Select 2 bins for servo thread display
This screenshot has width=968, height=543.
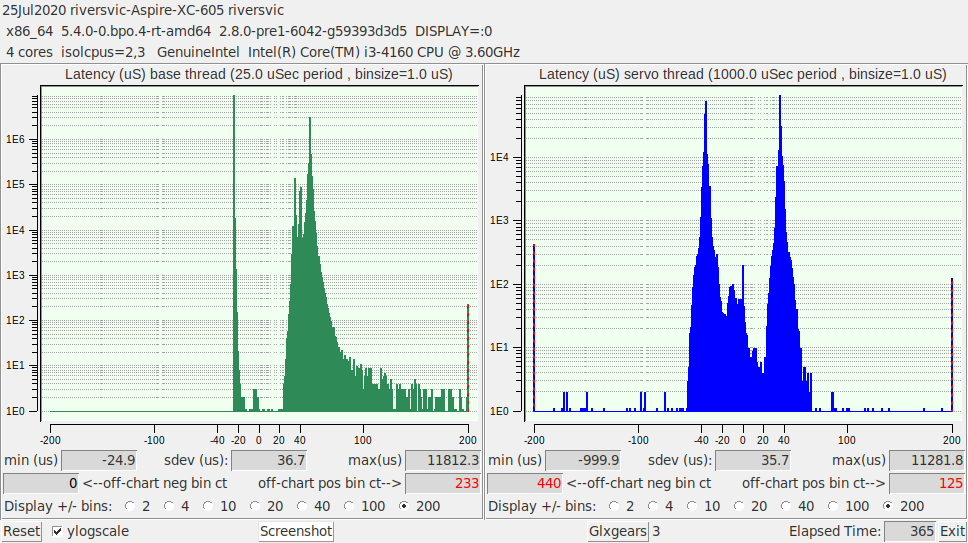click(614, 507)
